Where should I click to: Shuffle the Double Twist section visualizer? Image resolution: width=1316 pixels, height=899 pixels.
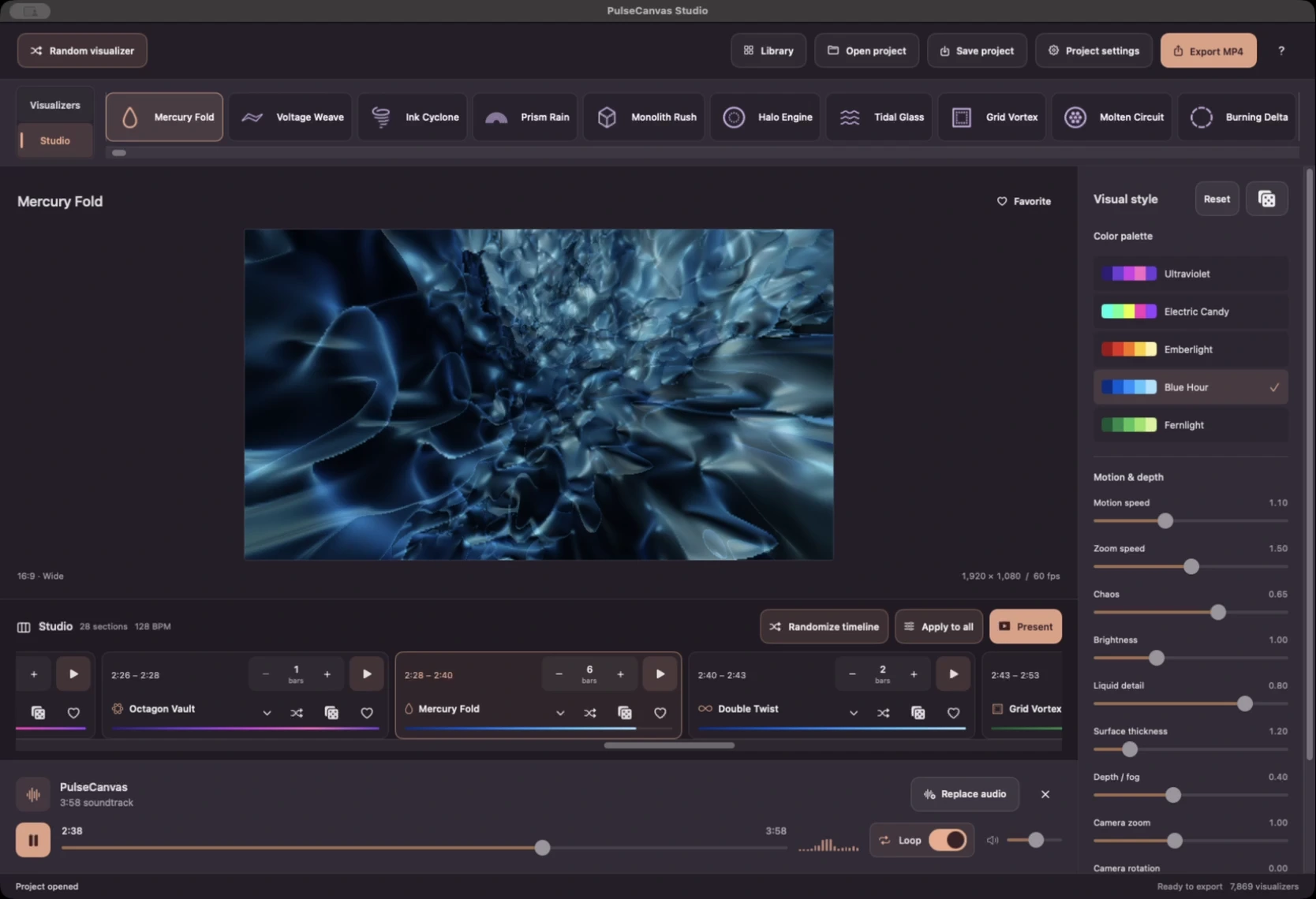[x=883, y=713]
